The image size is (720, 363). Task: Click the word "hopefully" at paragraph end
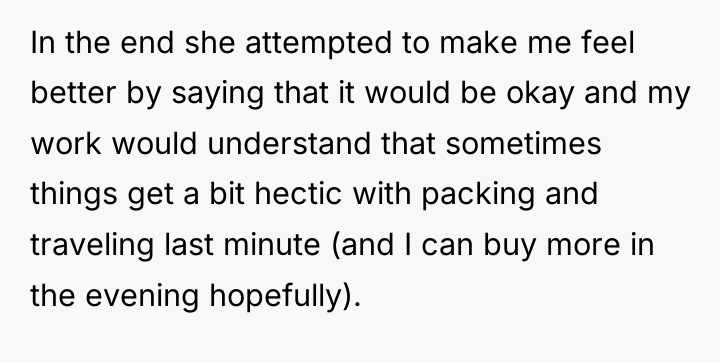(x=275, y=296)
